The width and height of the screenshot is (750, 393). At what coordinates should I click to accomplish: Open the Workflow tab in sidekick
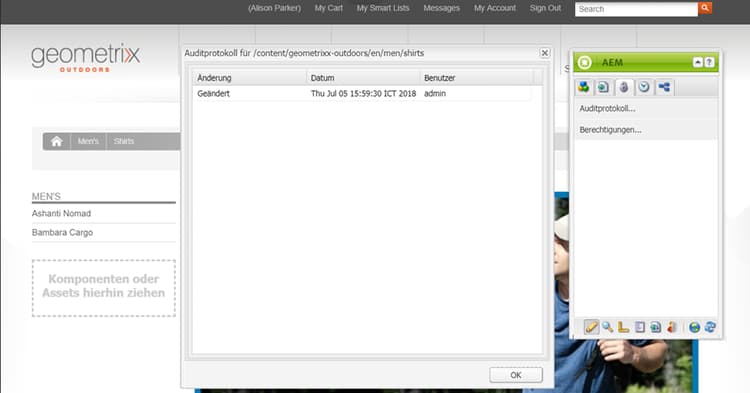pyautogui.click(x=664, y=87)
